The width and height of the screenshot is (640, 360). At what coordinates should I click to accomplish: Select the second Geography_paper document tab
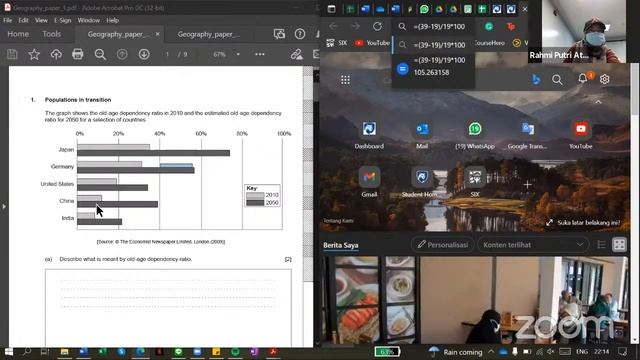208,34
